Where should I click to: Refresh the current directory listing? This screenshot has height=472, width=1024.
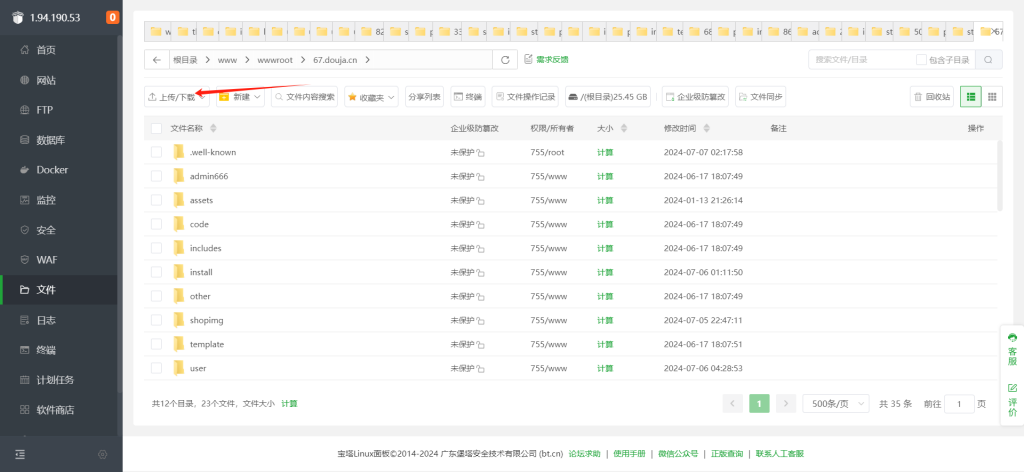pos(505,59)
